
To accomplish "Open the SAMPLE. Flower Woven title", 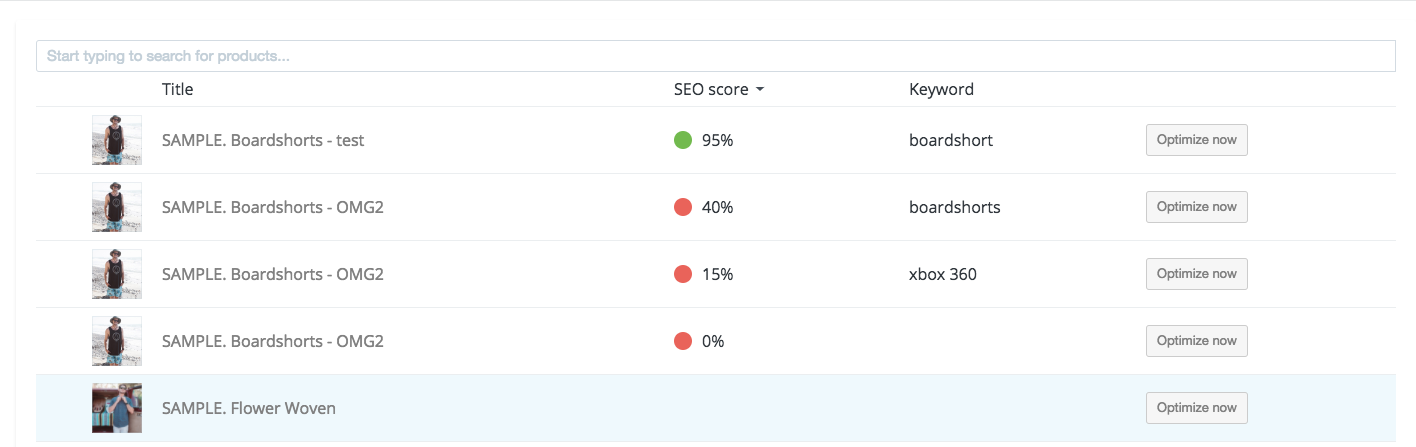I will [249, 408].
